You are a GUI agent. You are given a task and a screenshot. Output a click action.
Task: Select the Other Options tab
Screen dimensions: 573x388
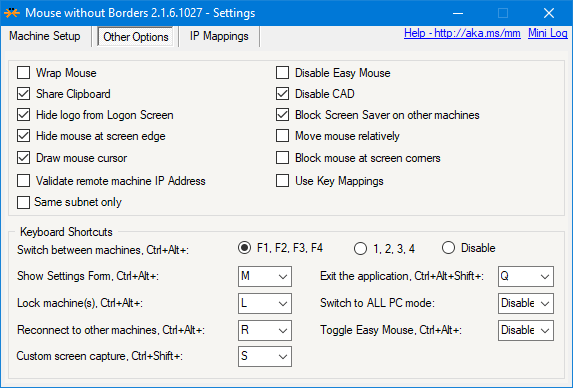[136, 37]
